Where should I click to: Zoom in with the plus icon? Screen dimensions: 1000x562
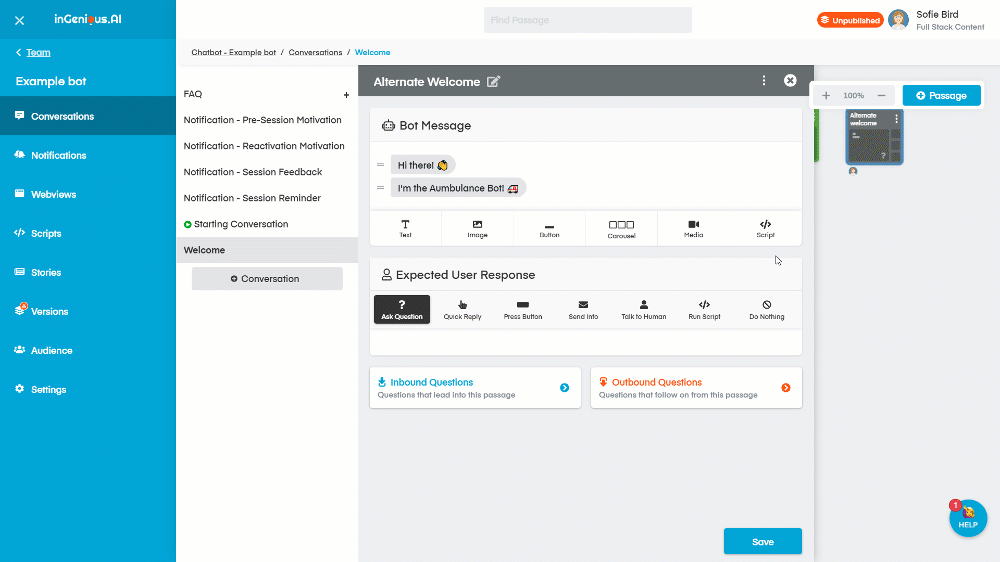pos(826,96)
